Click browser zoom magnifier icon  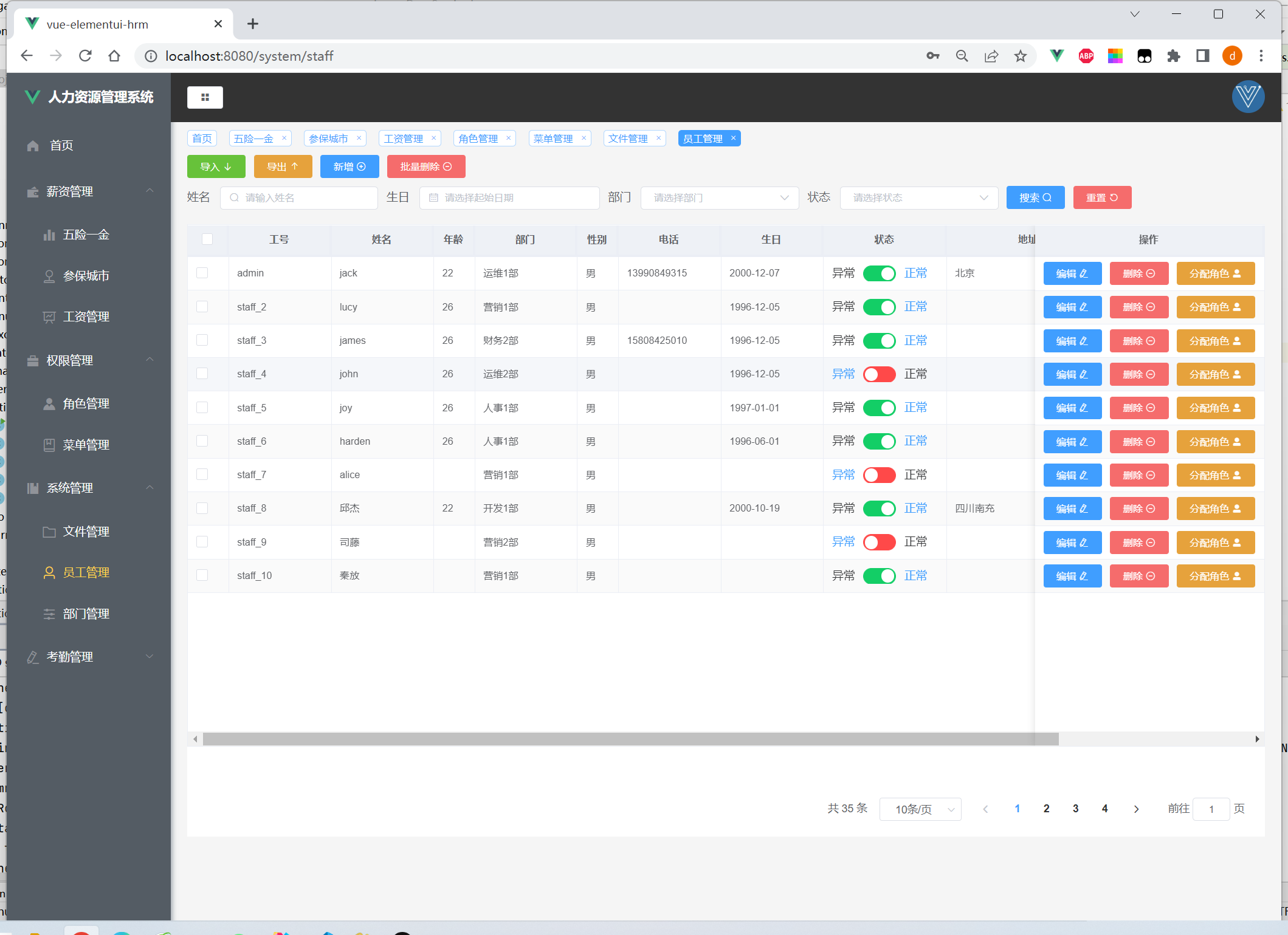[962, 56]
